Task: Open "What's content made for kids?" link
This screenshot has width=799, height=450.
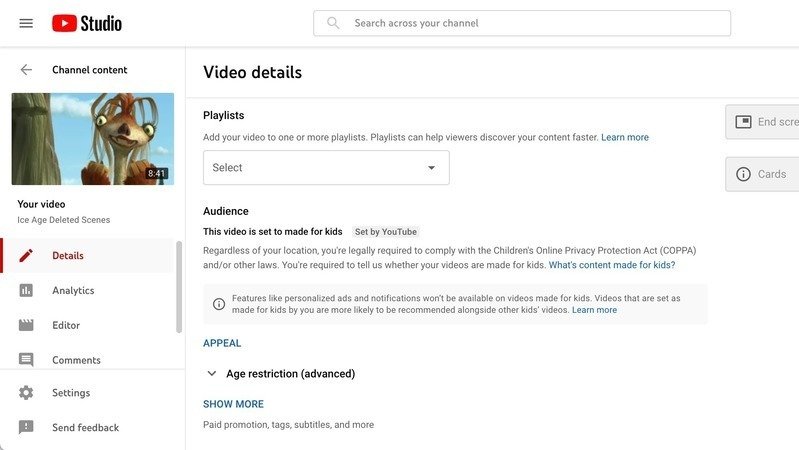Action: (611, 265)
